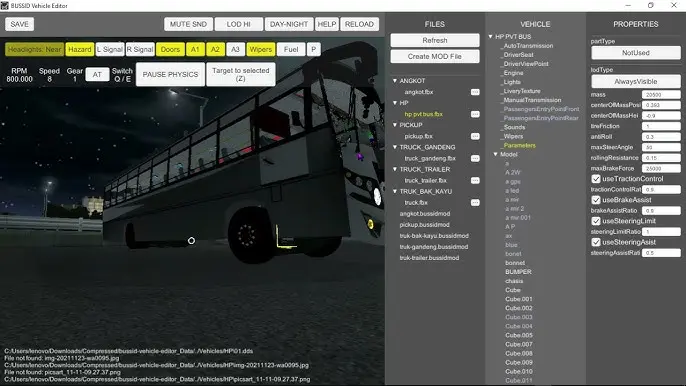Toggle R Signal
686x386 pixels.
(140, 49)
